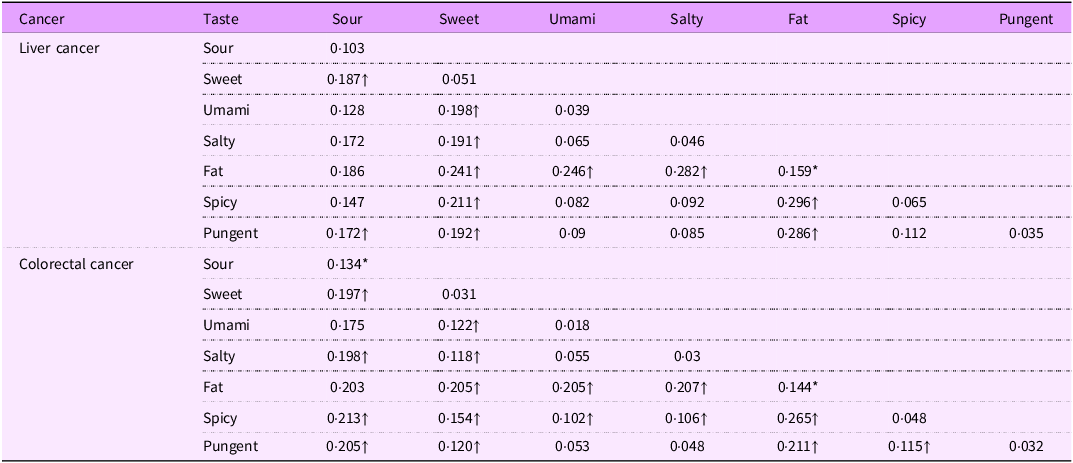The image size is (1073, 463).
Task: Click the 0·265↑ value cell
Action: 799,416
